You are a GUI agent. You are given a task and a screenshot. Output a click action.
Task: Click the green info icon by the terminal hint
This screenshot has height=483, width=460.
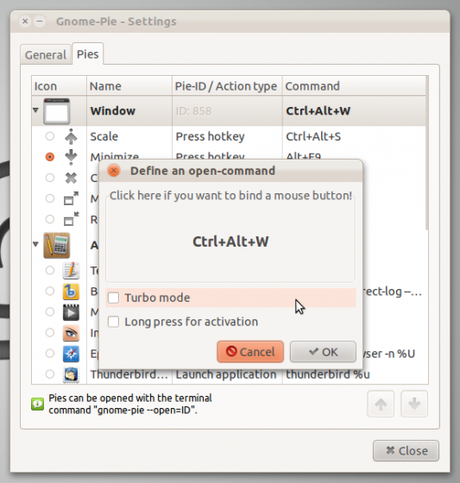click(x=38, y=404)
